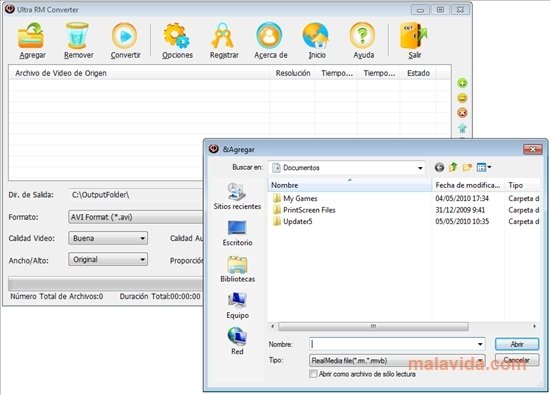Image resolution: width=550 pixels, height=395 pixels.
Task: Click the Resolución column header
Action: (293, 73)
